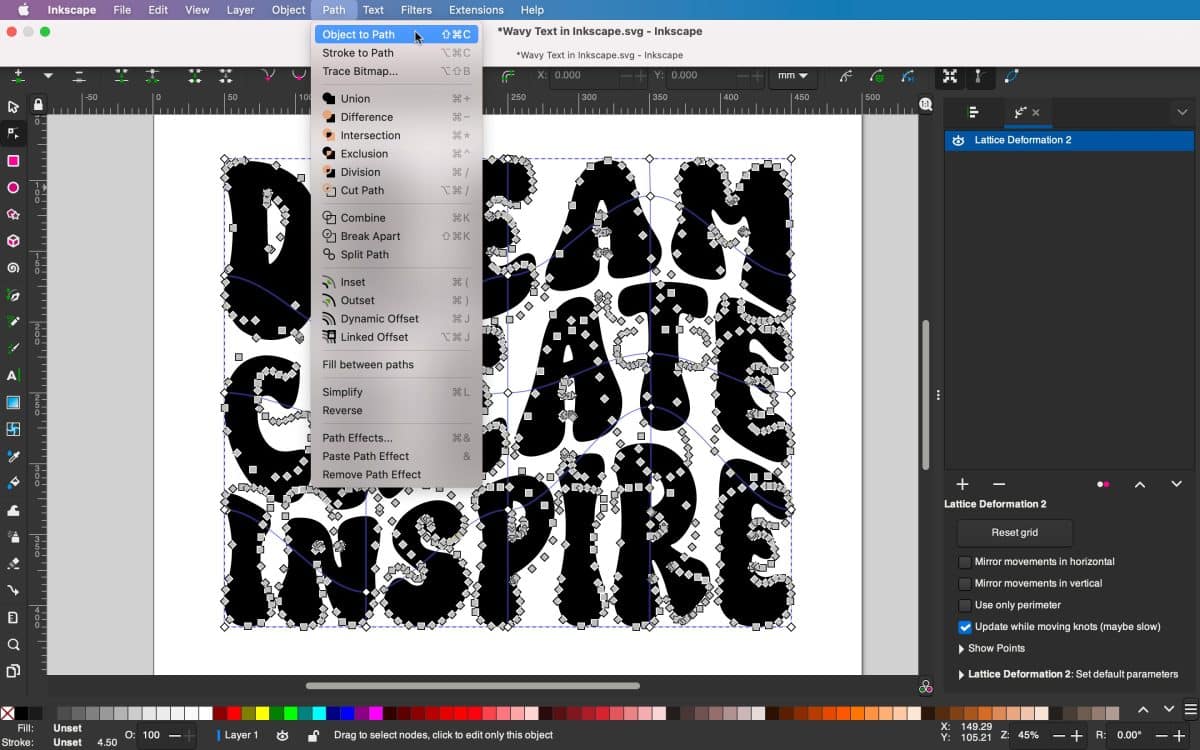Toggle Show Bezier node handles button
This screenshot has height=750, width=1200.
981,76
